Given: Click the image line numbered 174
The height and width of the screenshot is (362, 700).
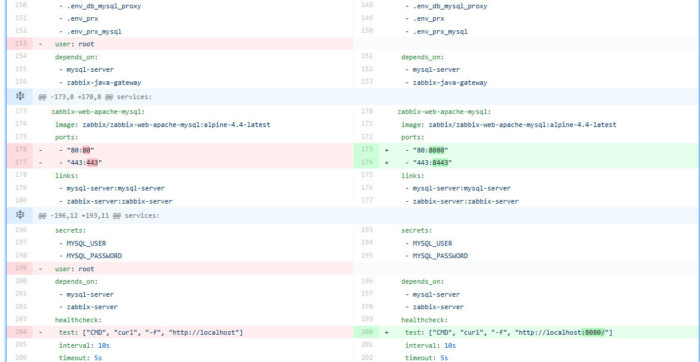Looking at the screenshot, I should [x=162, y=125].
